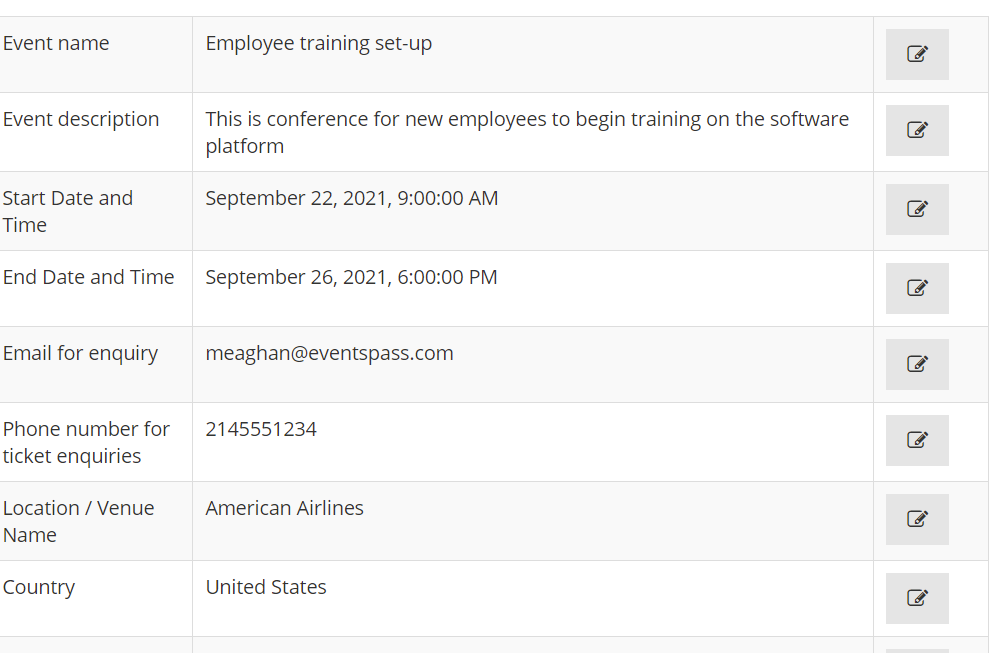This screenshot has width=994, height=653.
Task: Edit the Location / Venue Name entry
Action: [x=917, y=520]
